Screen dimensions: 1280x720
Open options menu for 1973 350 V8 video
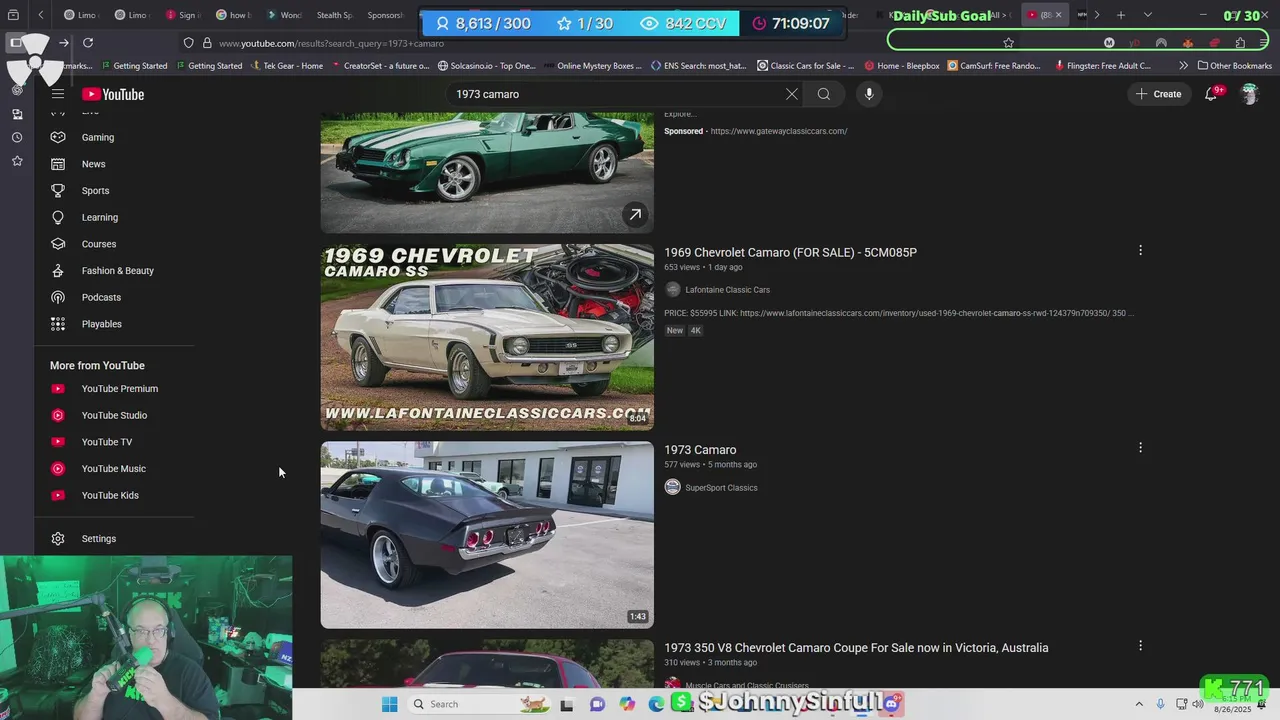pos(1140,646)
